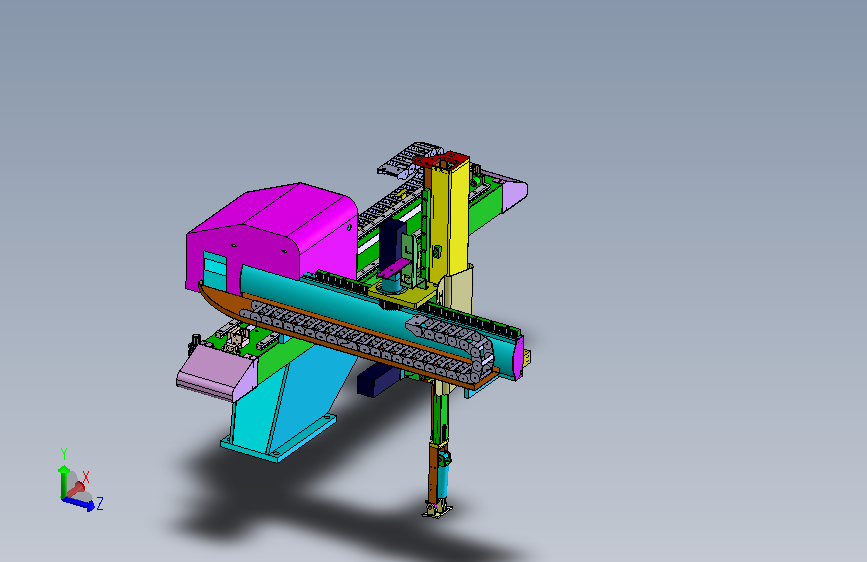Select the lavender end cap at lower left
The height and width of the screenshot is (562, 867).
[216, 371]
